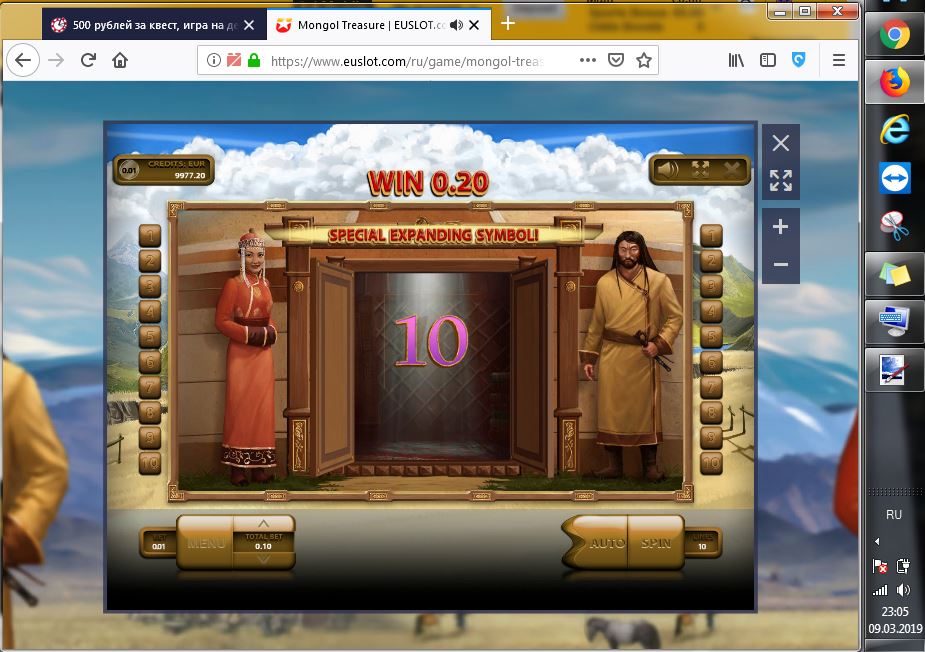
Task: Select payline 5 on left side
Action: pyautogui.click(x=150, y=337)
